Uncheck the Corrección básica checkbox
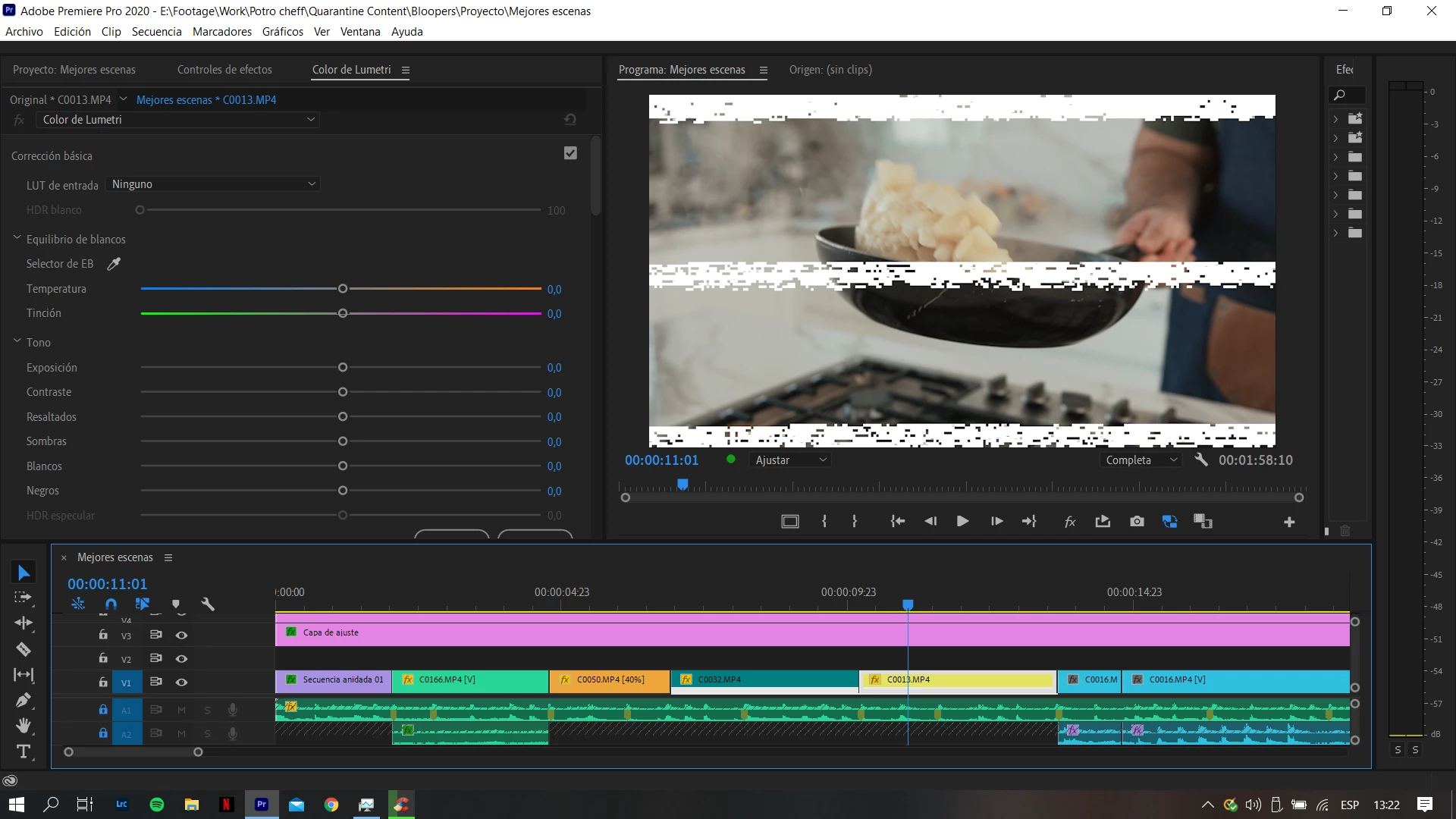The image size is (1456, 819). 570,153
